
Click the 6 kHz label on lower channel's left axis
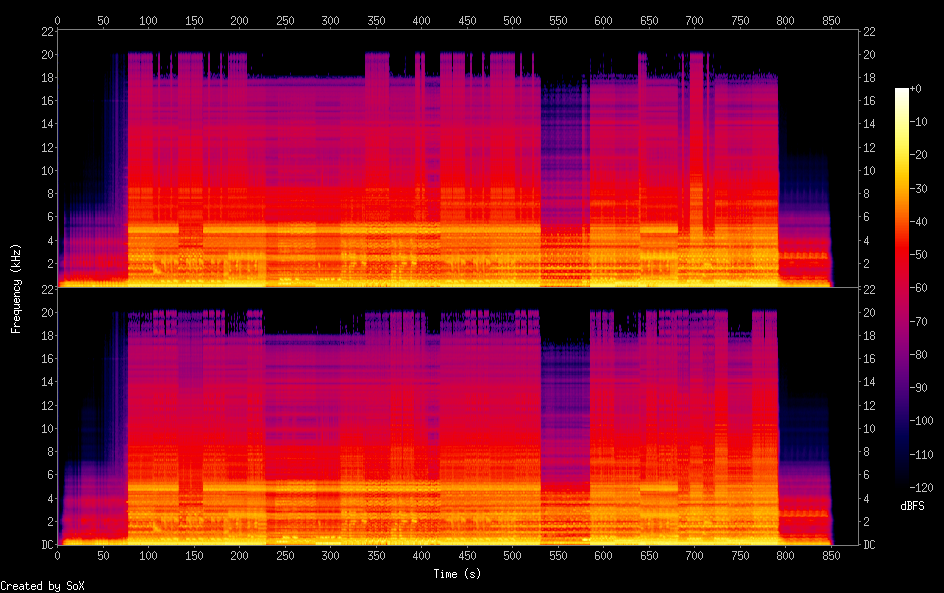[x=49, y=475]
